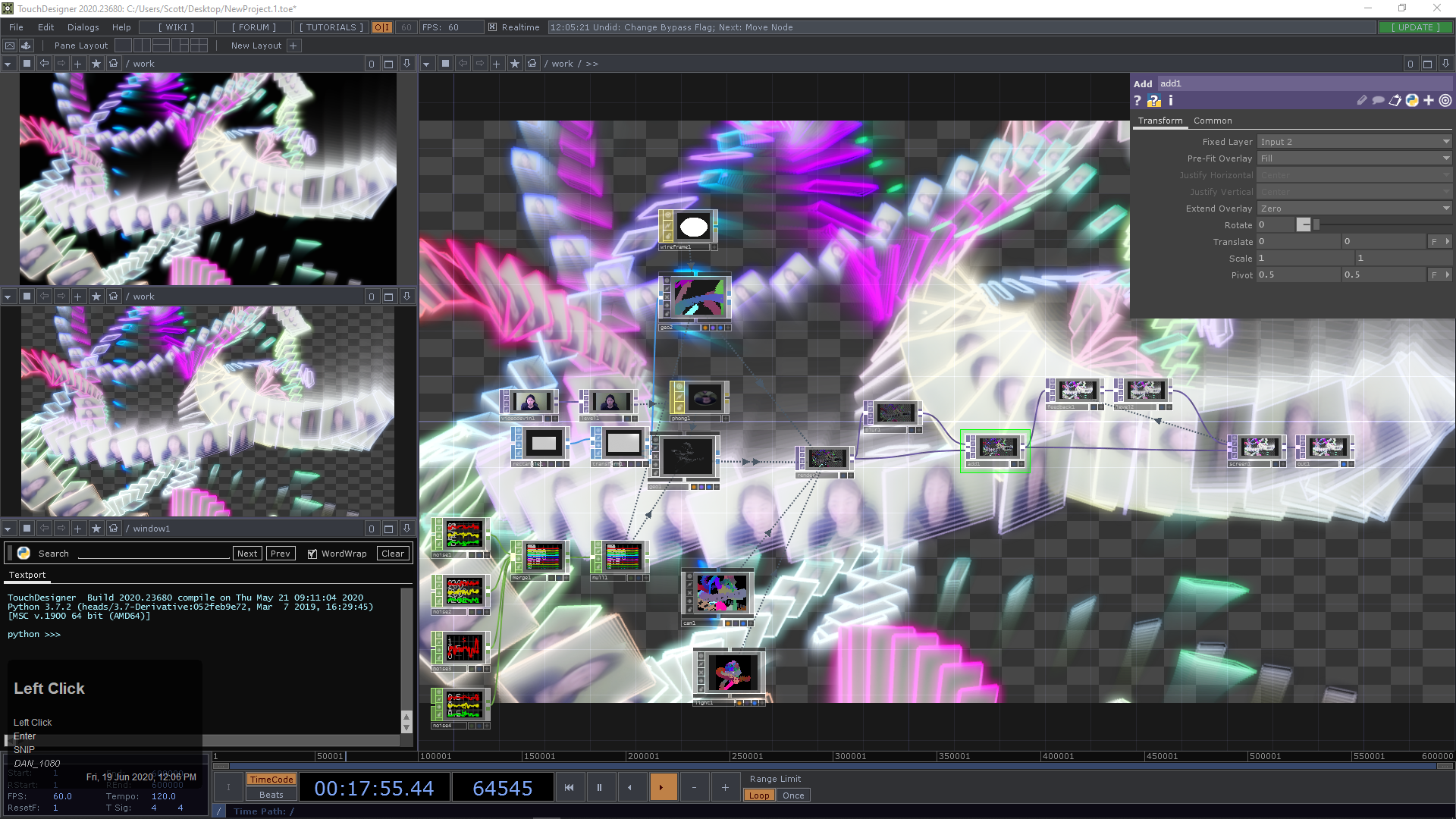The width and height of the screenshot is (1456, 819).
Task: Open the Fixed Layer dropdown
Action: 1354,142
